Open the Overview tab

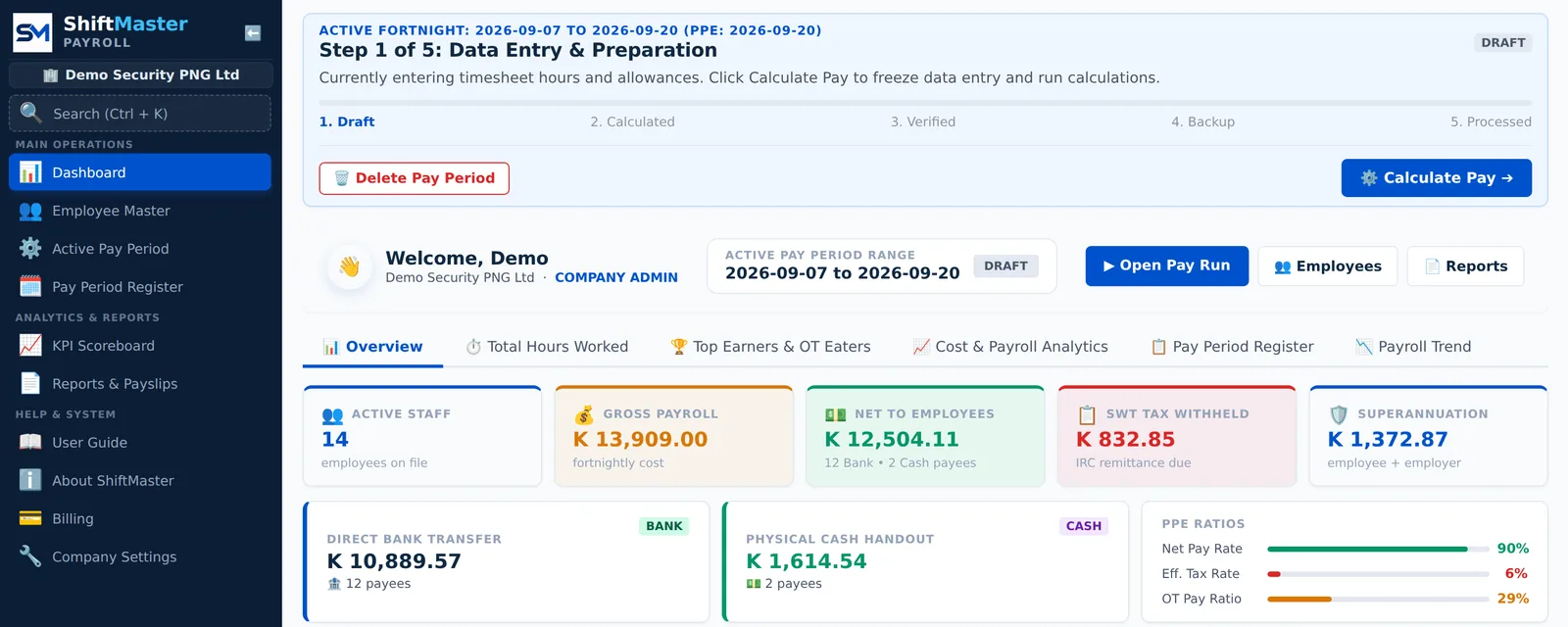pos(372,347)
